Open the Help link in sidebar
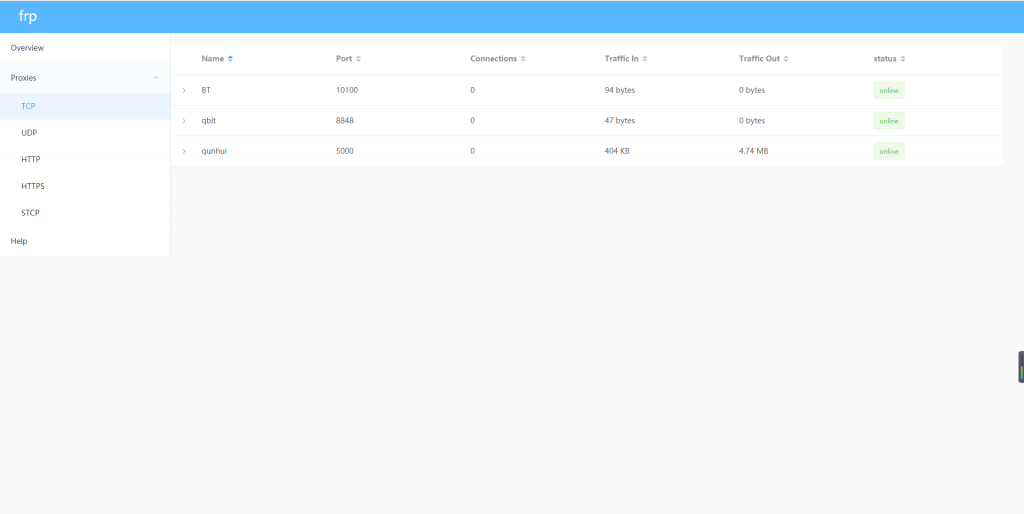Screen dimensions: 1024x514 85,241
